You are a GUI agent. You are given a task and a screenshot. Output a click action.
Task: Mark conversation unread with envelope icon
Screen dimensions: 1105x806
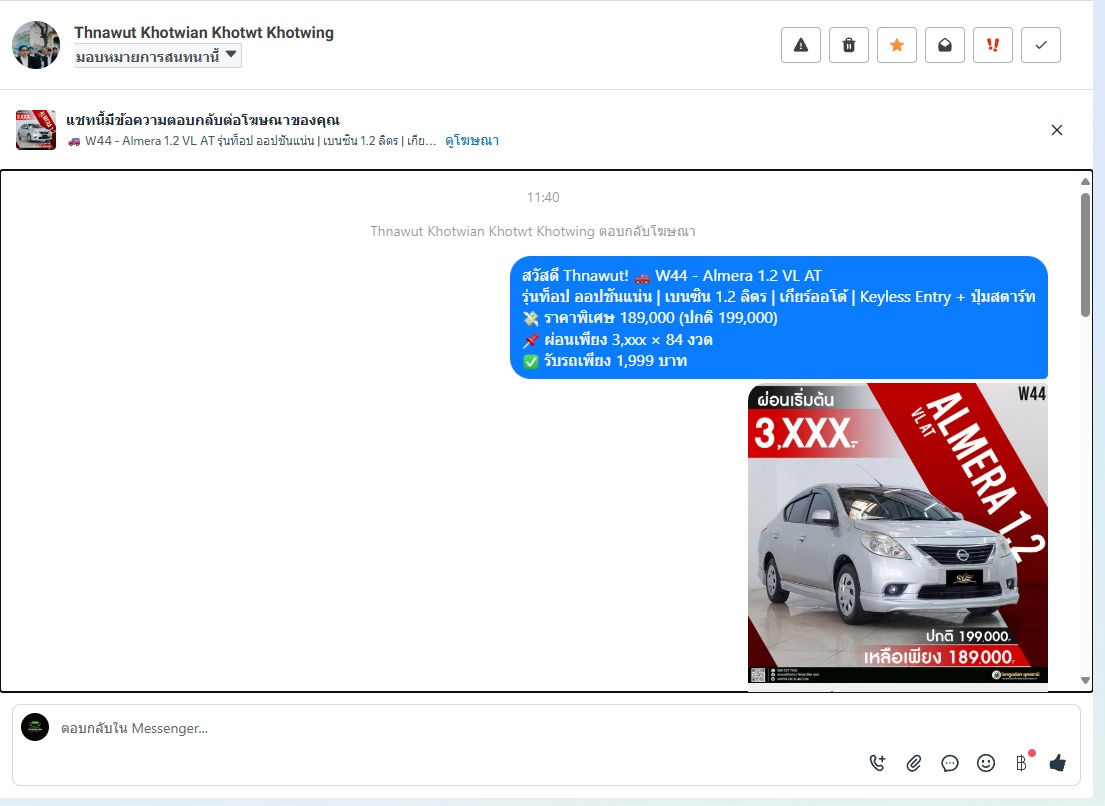coord(944,45)
